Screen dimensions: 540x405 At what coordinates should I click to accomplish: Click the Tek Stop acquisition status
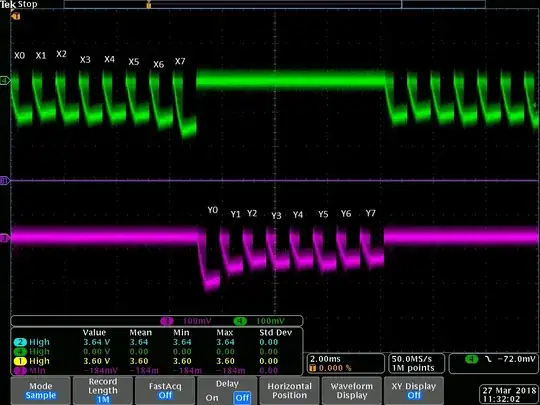coord(19,4)
